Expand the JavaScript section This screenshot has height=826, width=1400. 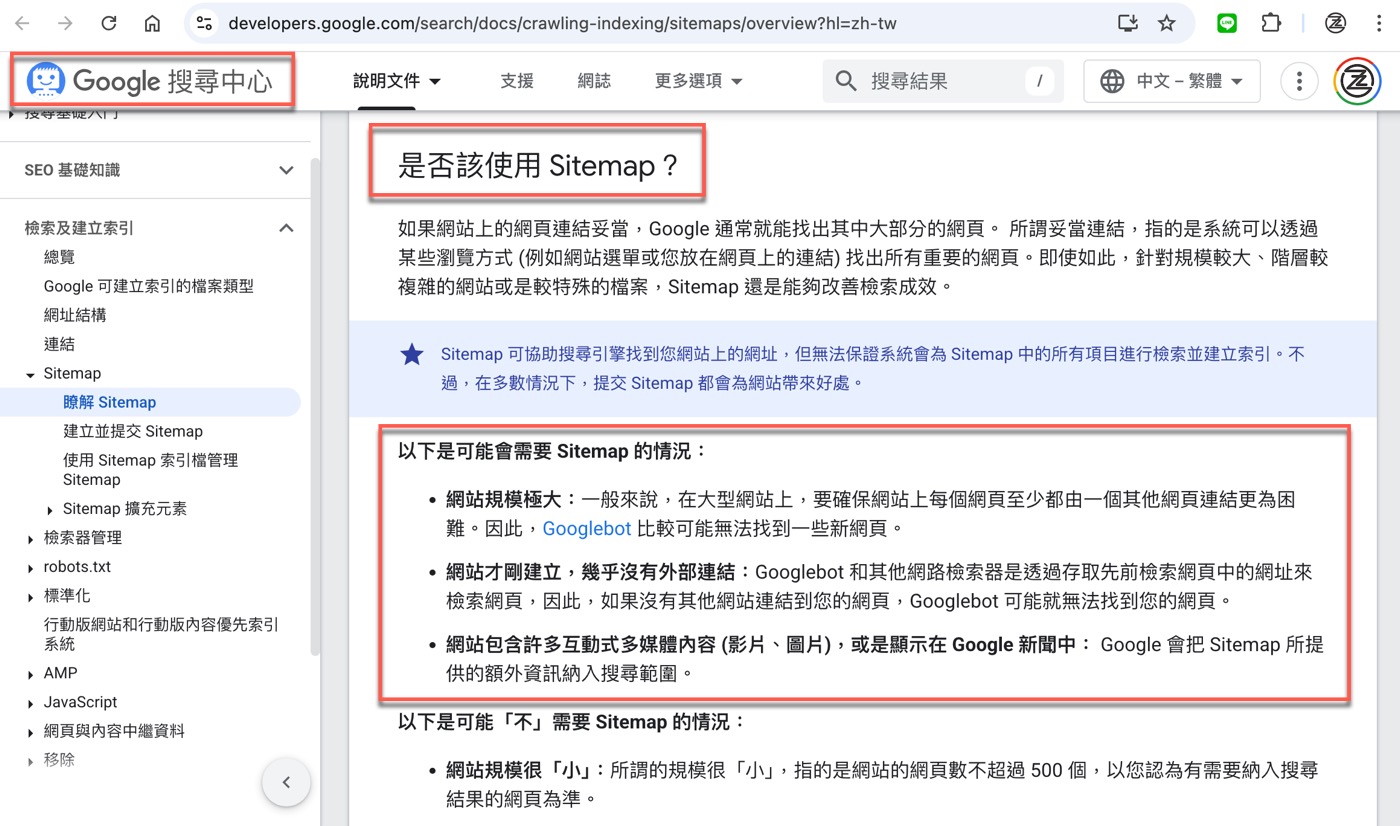tap(31, 704)
